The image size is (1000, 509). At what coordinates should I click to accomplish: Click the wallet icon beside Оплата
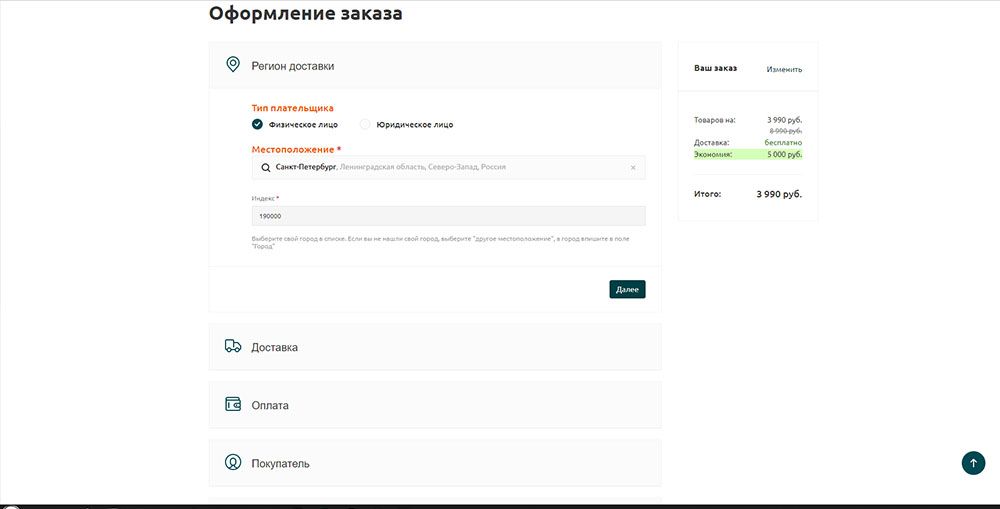[x=233, y=405]
